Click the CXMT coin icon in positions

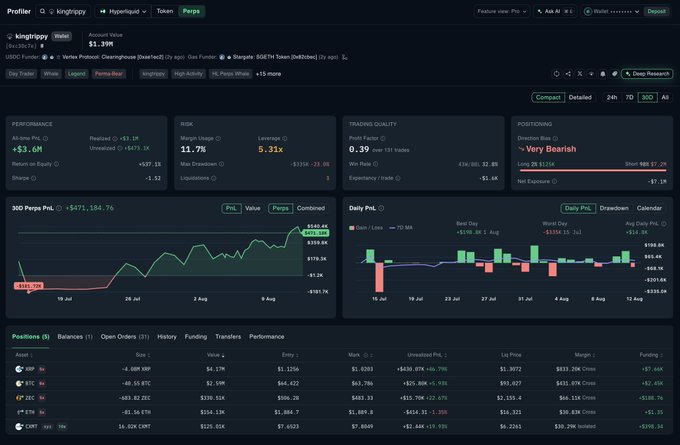tap(19, 426)
